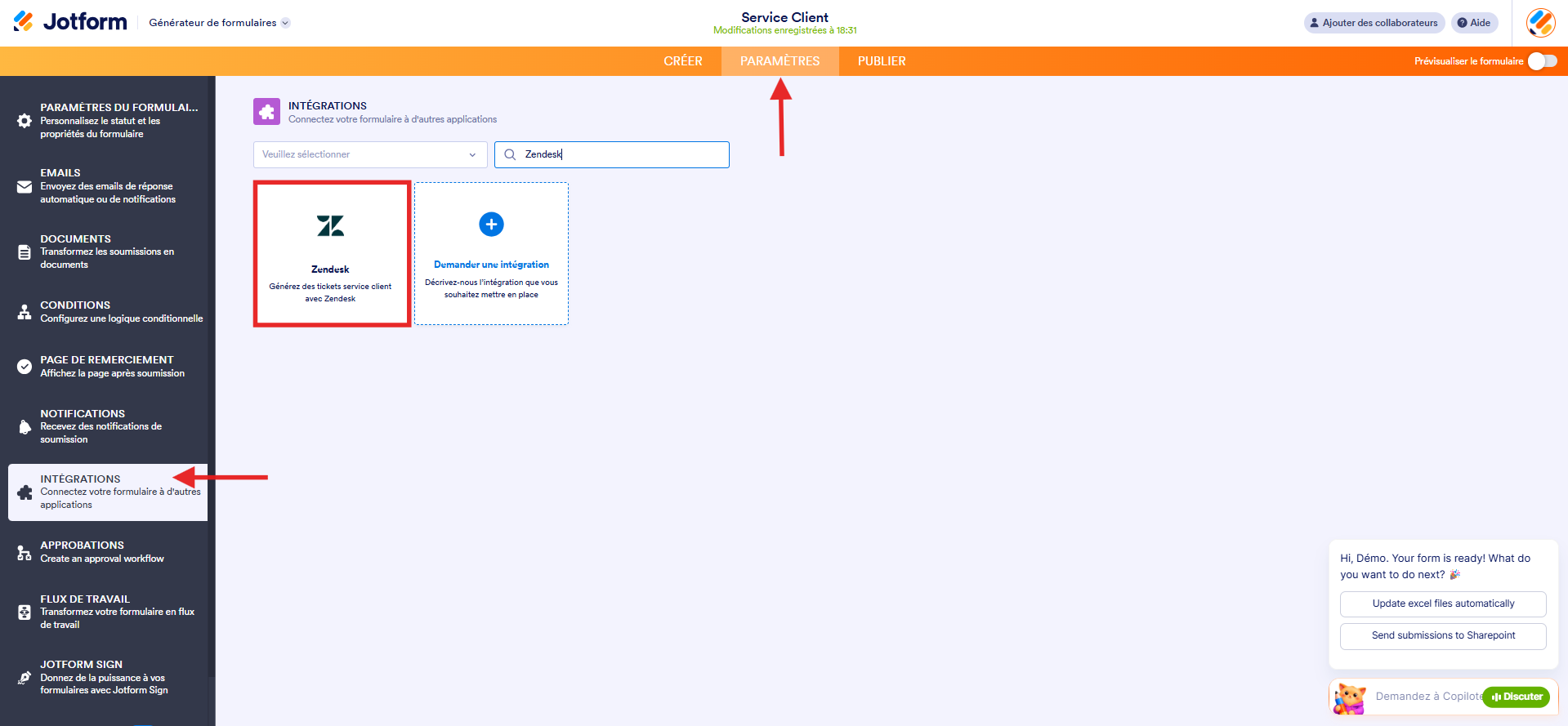Image resolution: width=1568 pixels, height=726 pixels.
Task: Click the document icon for Documents
Action: tap(25, 252)
